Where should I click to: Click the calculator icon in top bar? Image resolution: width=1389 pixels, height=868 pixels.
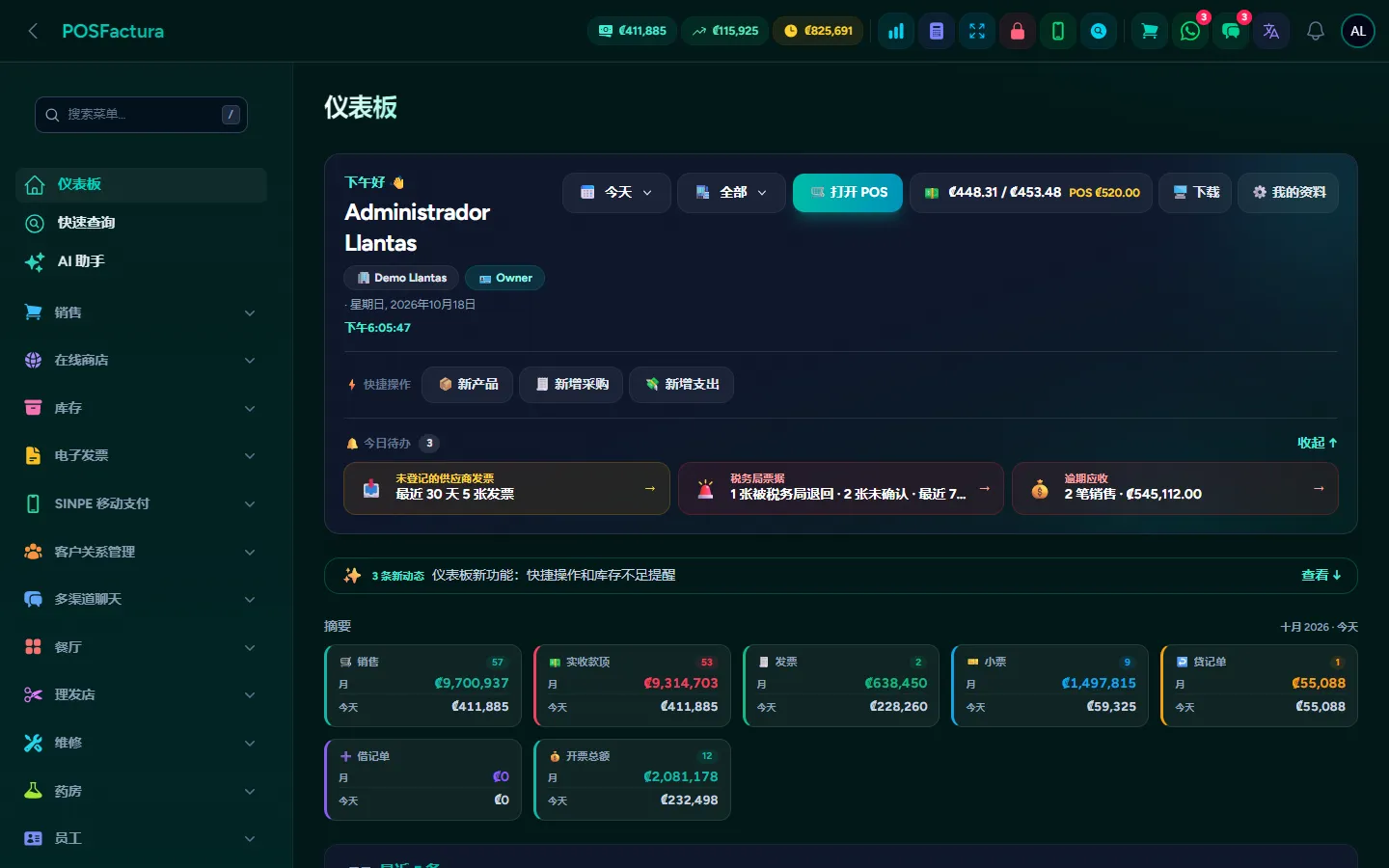(x=937, y=31)
